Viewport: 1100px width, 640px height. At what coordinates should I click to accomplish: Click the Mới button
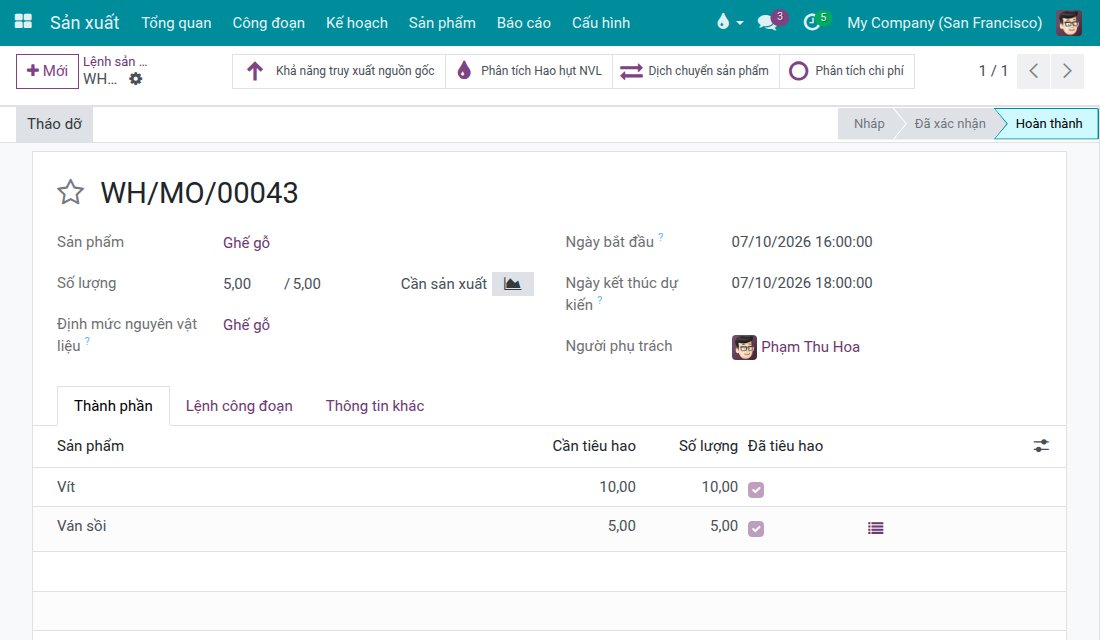[47, 71]
